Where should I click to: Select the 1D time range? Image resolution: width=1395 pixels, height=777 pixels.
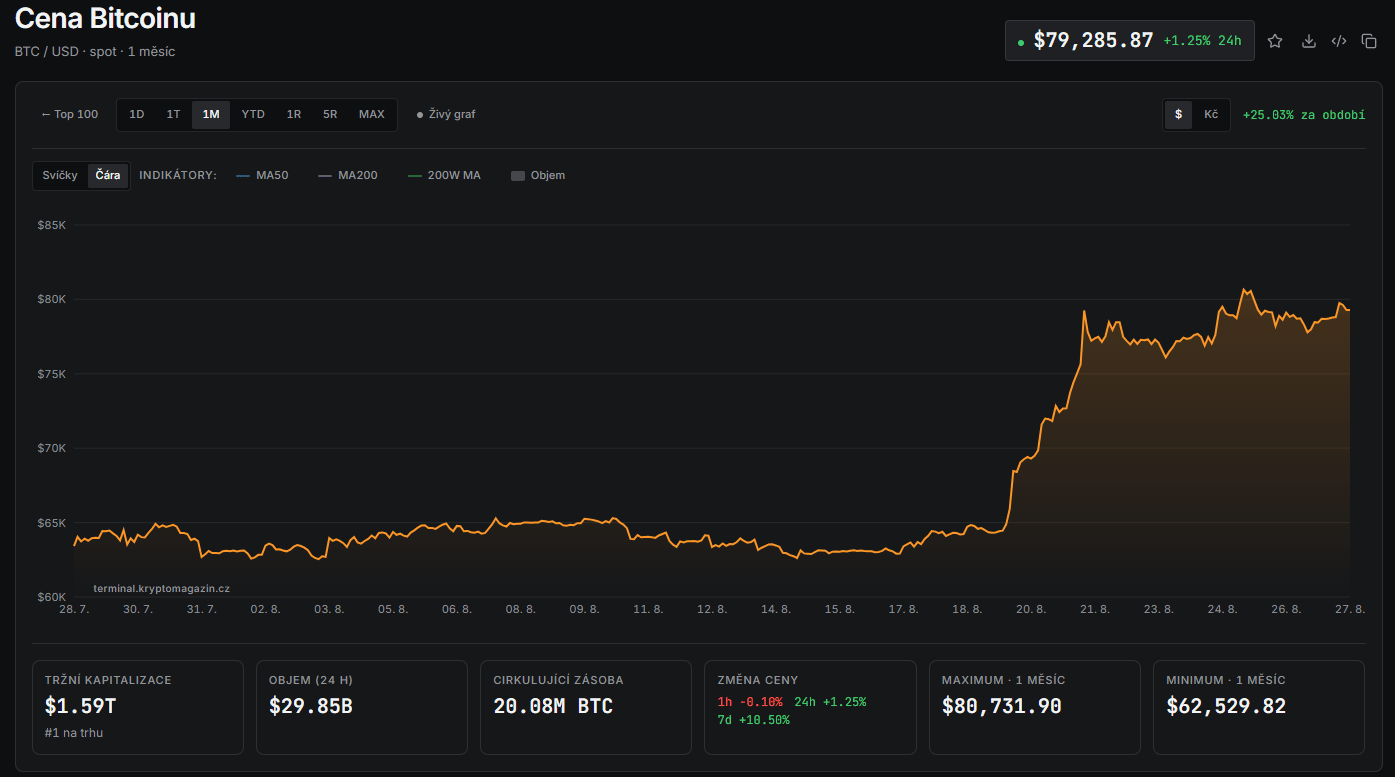click(x=137, y=114)
